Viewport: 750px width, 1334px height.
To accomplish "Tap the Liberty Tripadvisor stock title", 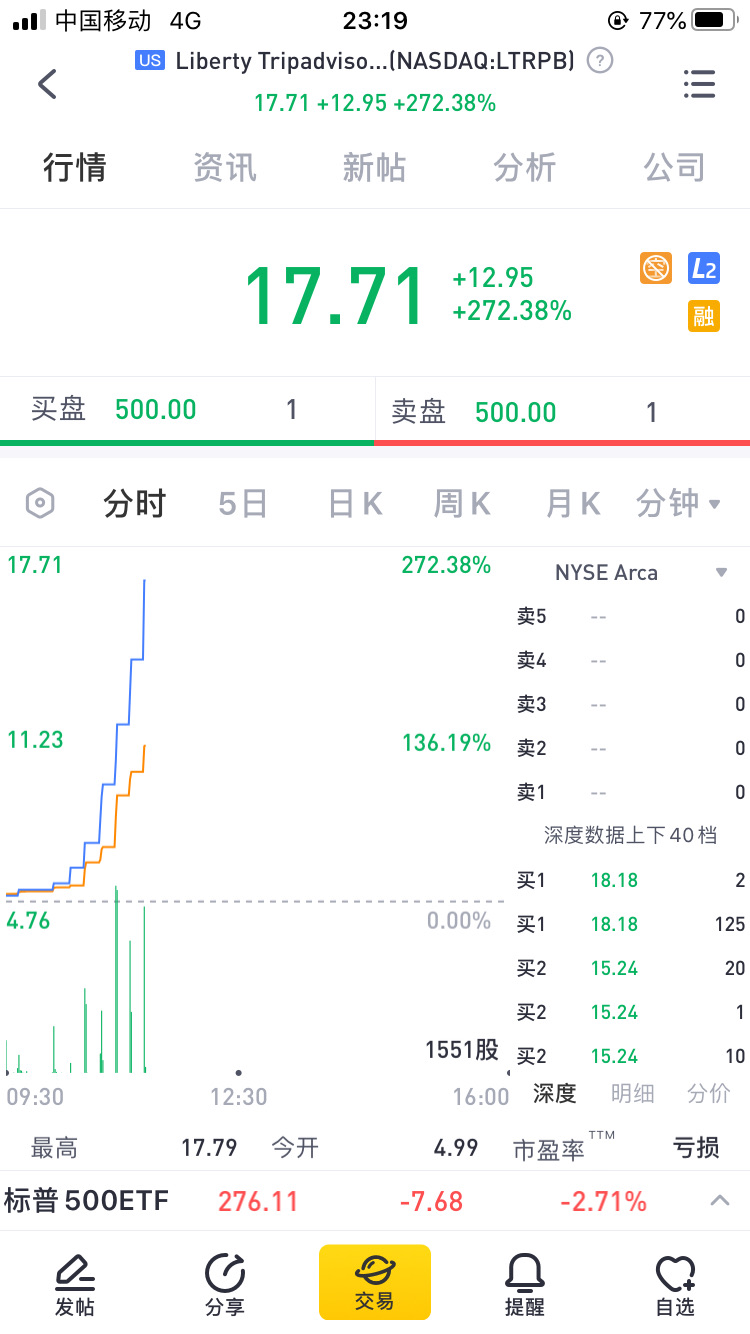I will pos(375,61).
